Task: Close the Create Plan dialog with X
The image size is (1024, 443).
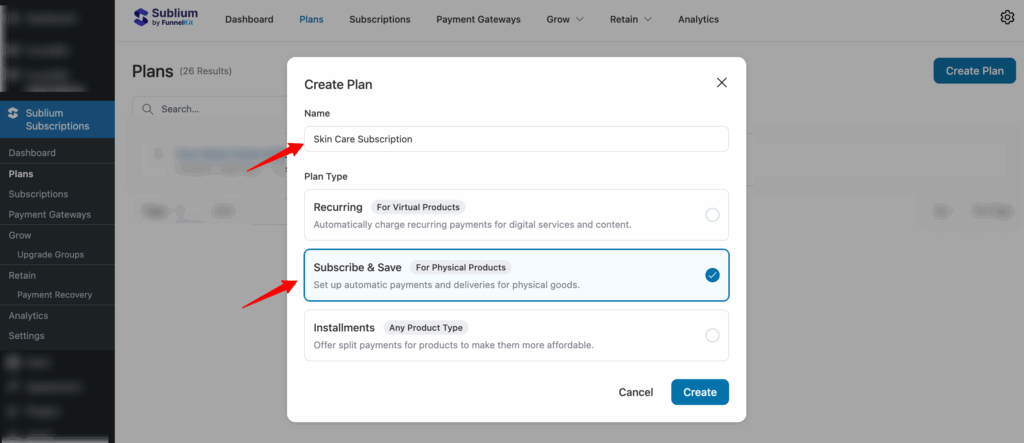Action: (x=722, y=83)
